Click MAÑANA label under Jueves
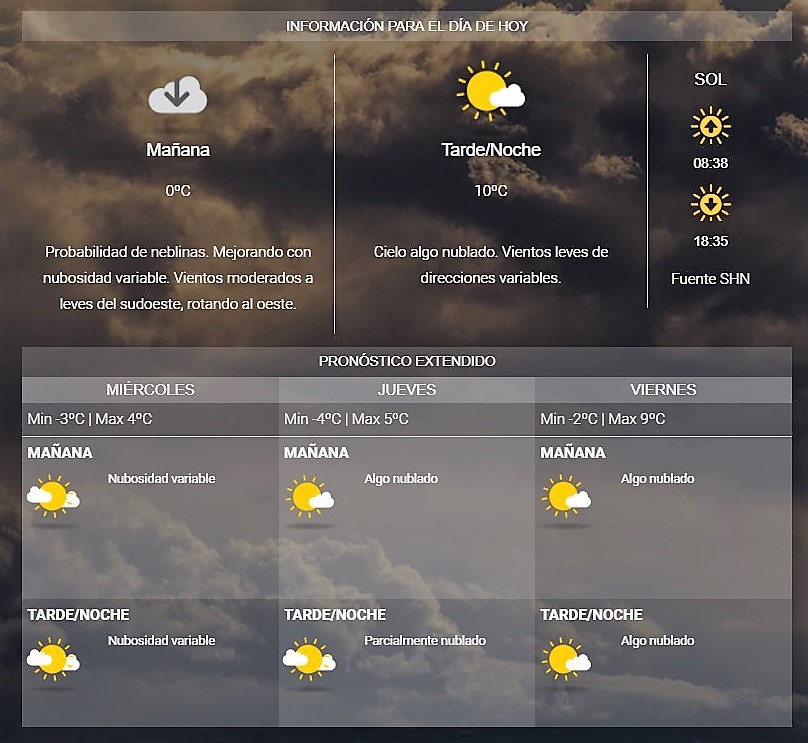 pyautogui.click(x=316, y=453)
